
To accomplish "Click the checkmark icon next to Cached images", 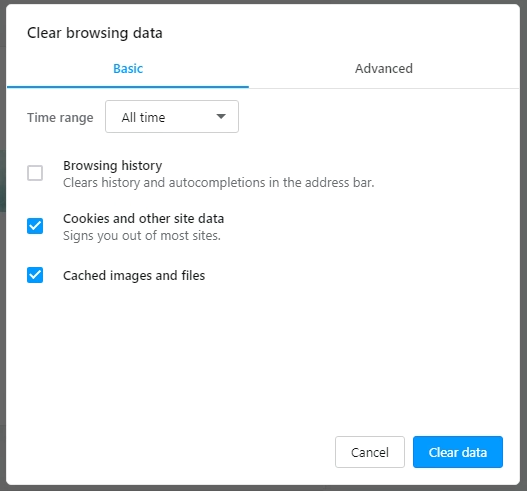I will [x=35, y=275].
